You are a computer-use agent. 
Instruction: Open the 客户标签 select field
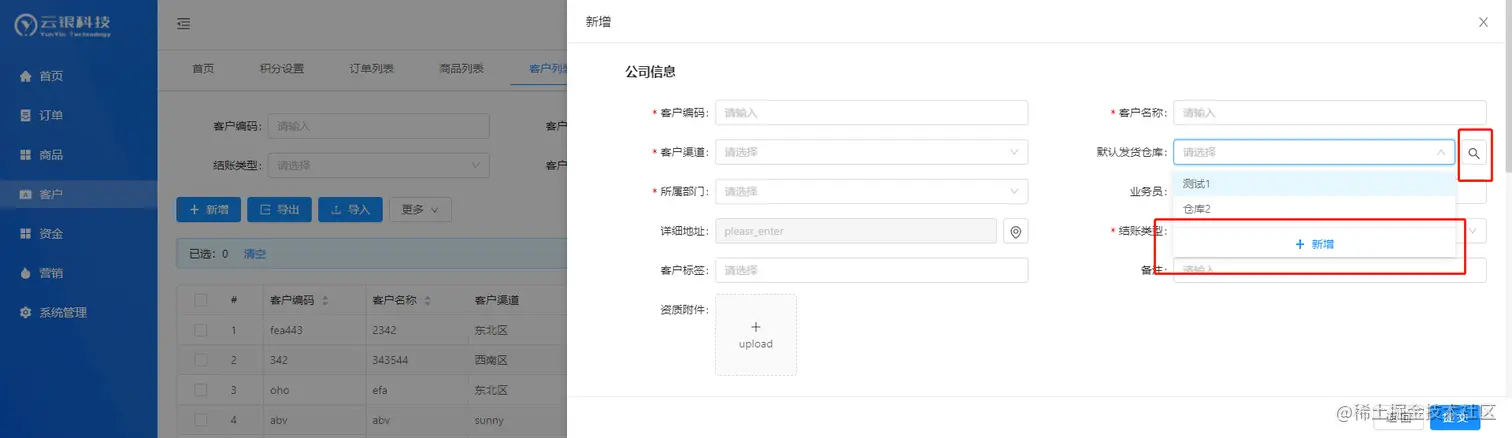tap(871, 270)
